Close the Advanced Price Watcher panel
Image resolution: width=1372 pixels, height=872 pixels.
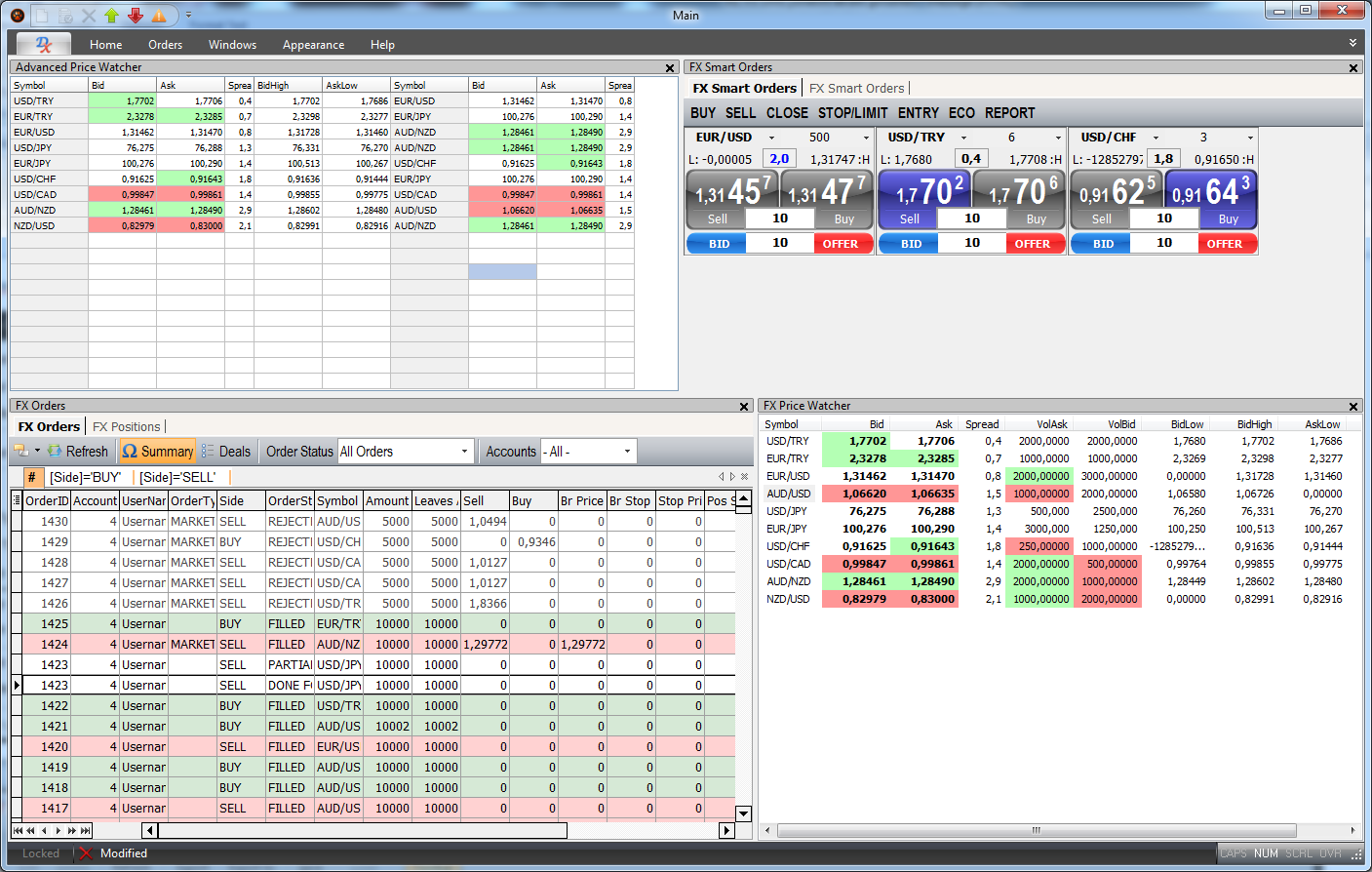point(670,68)
